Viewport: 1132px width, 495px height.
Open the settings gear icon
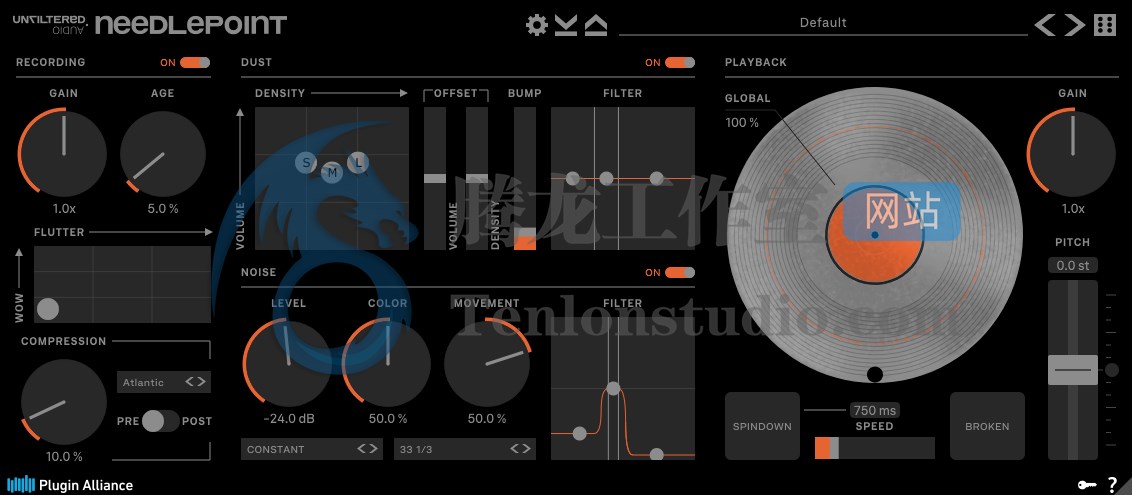536,25
